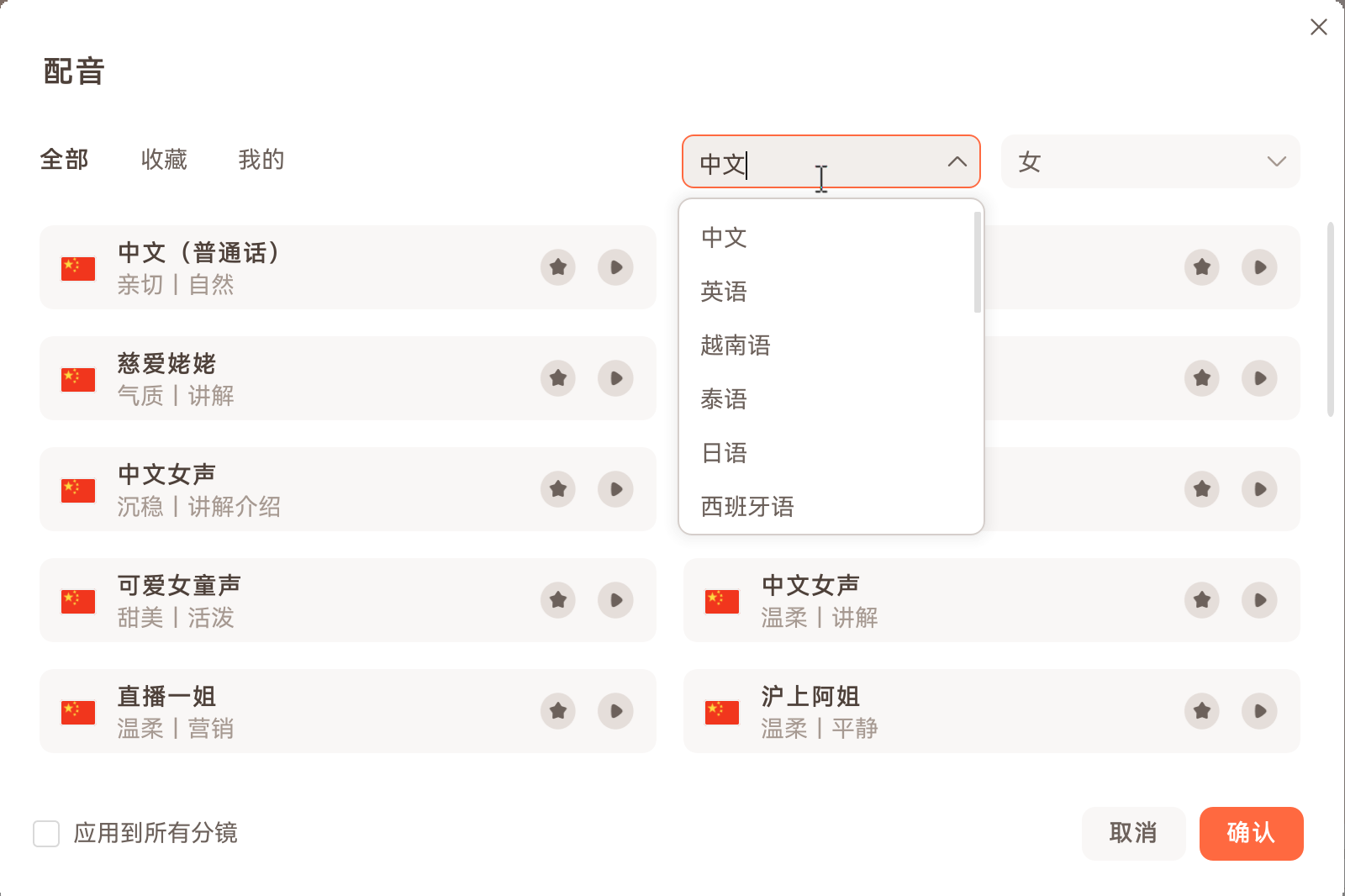Choose 英语 from the language list
Viewport: 1345px width, 896px height.
724,292
